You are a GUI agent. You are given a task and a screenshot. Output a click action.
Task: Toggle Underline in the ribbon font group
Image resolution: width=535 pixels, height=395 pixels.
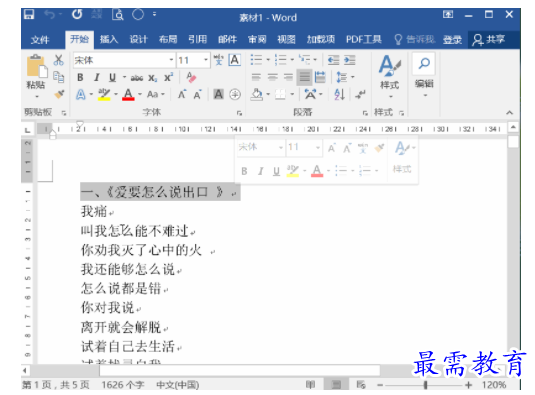[x=112, y=77]
